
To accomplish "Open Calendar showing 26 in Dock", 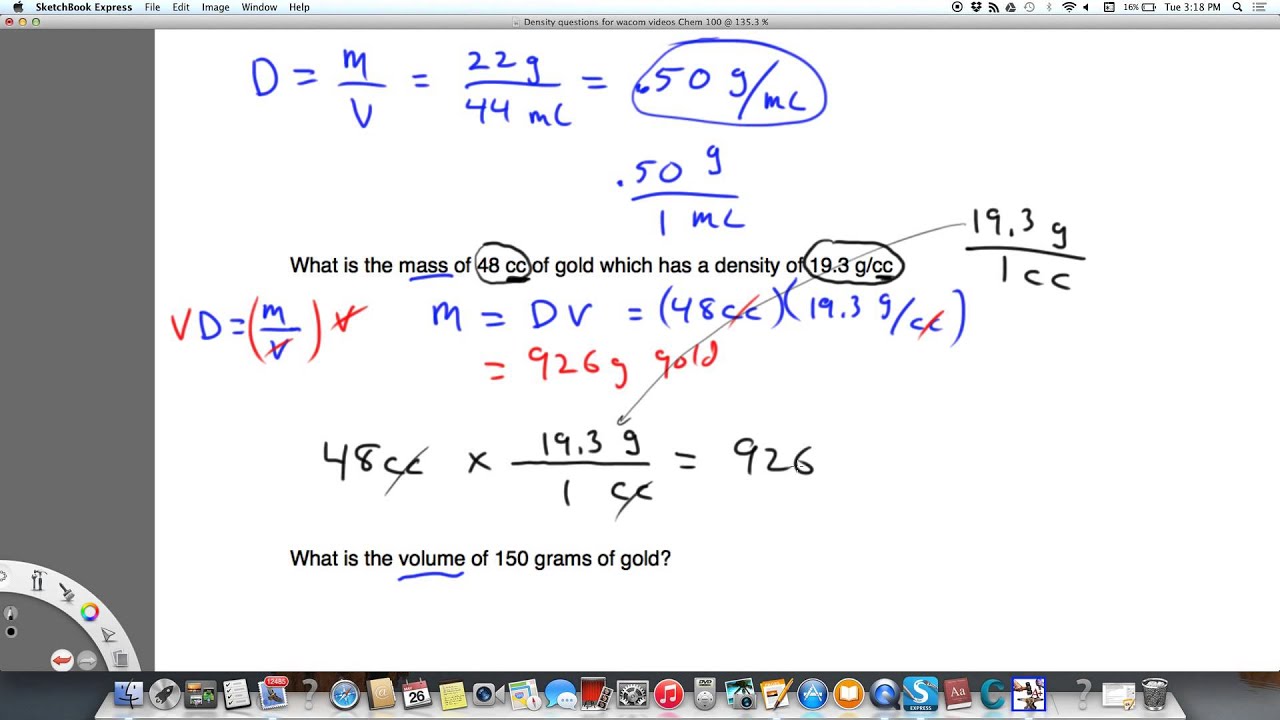I will [416, 694].
